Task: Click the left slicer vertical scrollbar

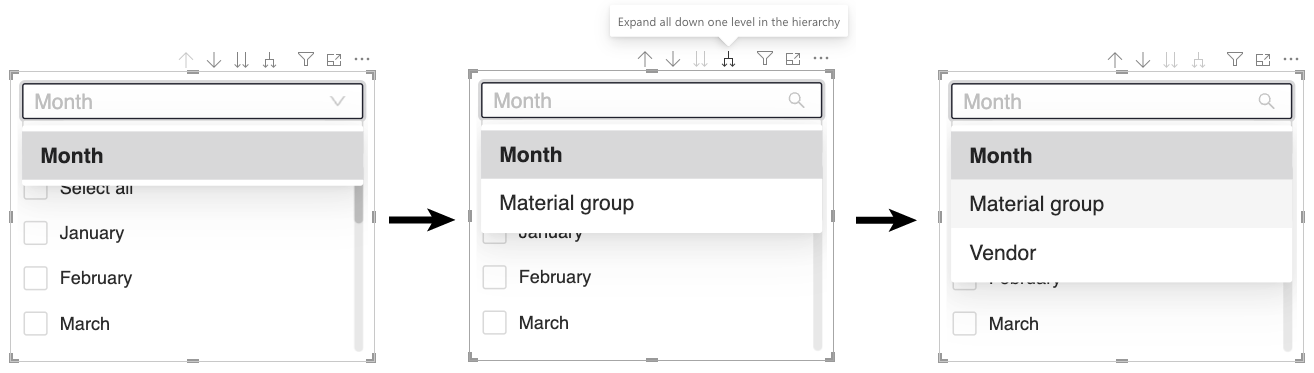Action: (x=359, y=267)
